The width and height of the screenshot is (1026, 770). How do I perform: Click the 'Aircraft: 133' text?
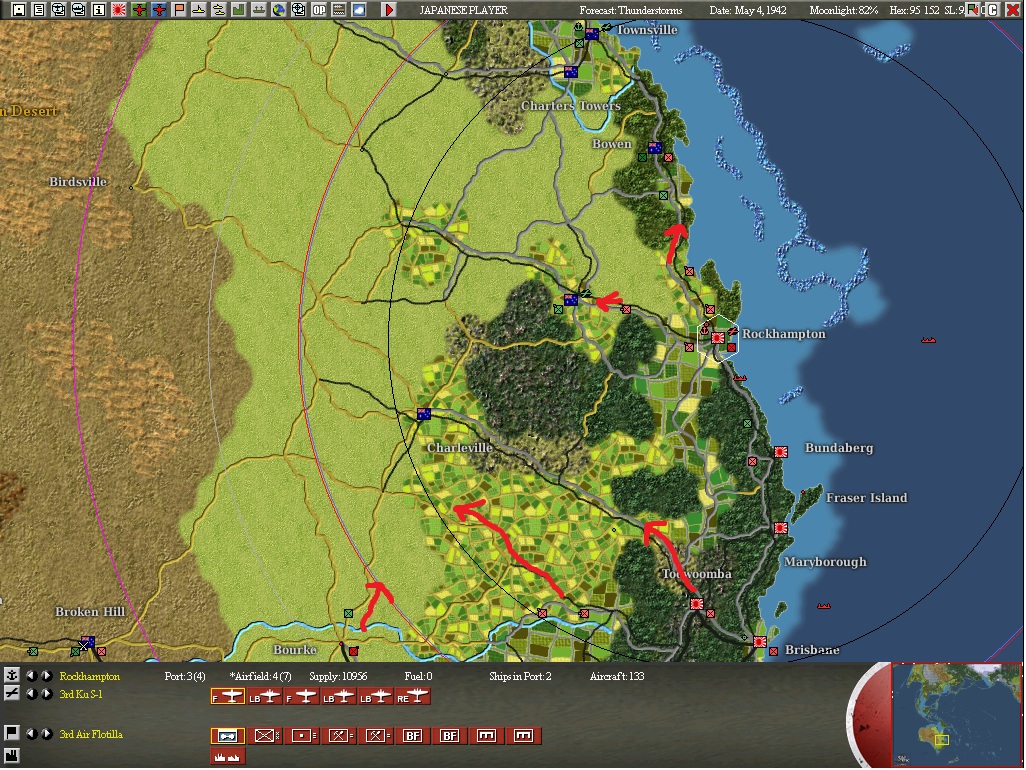pos(616,676)
